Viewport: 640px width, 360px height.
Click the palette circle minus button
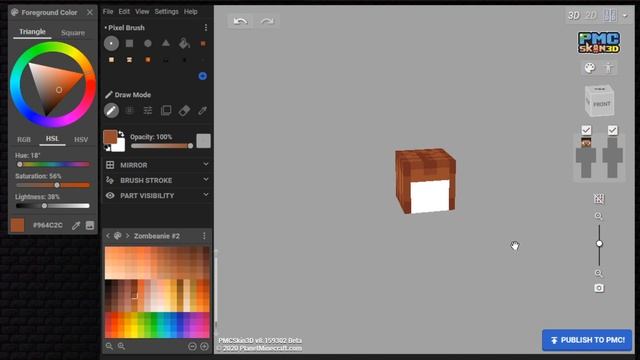192,346
